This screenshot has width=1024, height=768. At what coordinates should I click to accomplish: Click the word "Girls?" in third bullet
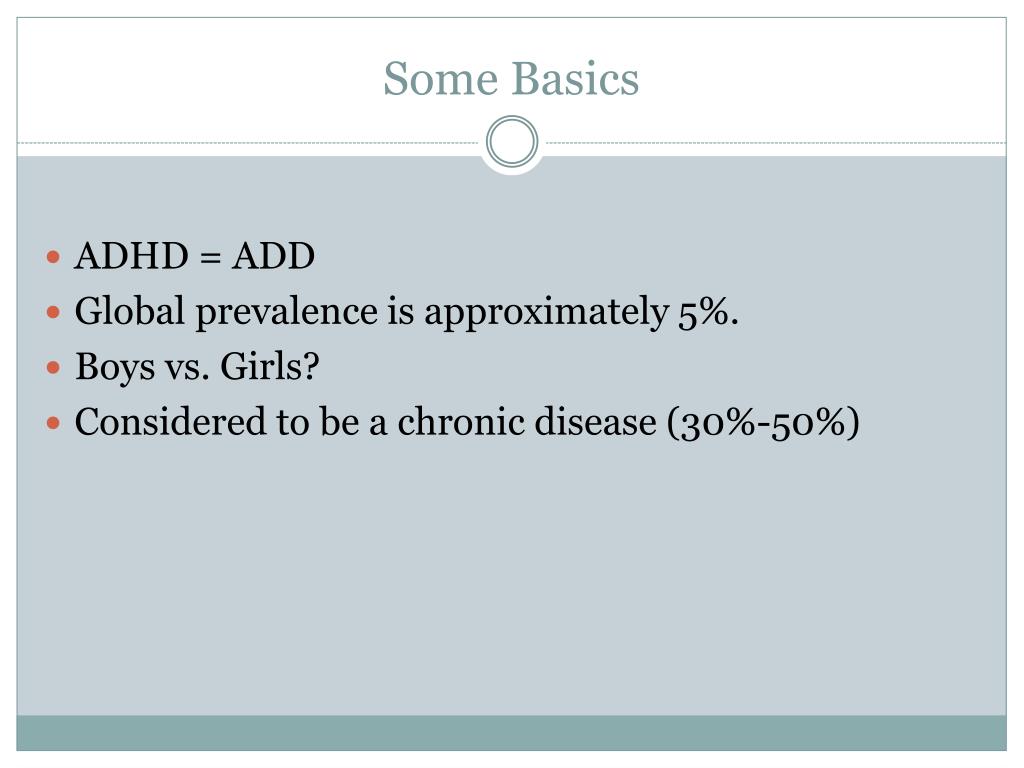(x=270, y=366)
